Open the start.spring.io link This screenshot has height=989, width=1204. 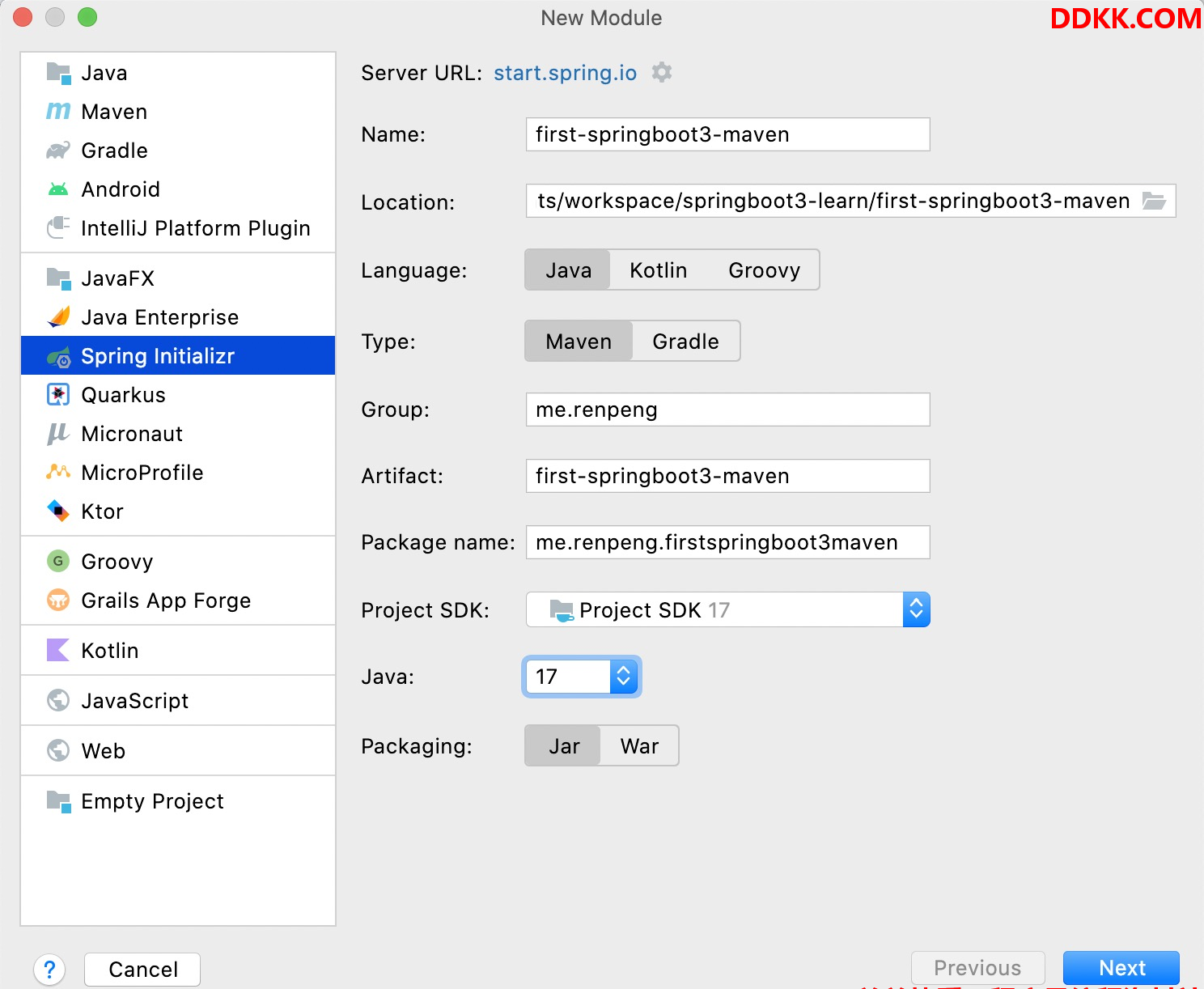tap(564, 72)
